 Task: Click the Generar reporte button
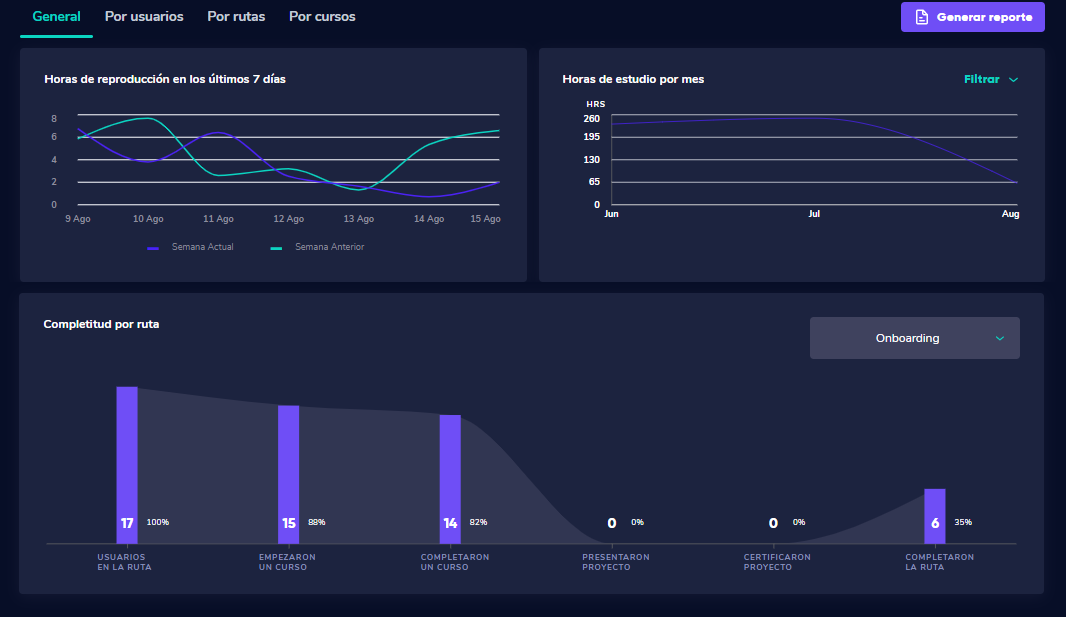(972, 17)
